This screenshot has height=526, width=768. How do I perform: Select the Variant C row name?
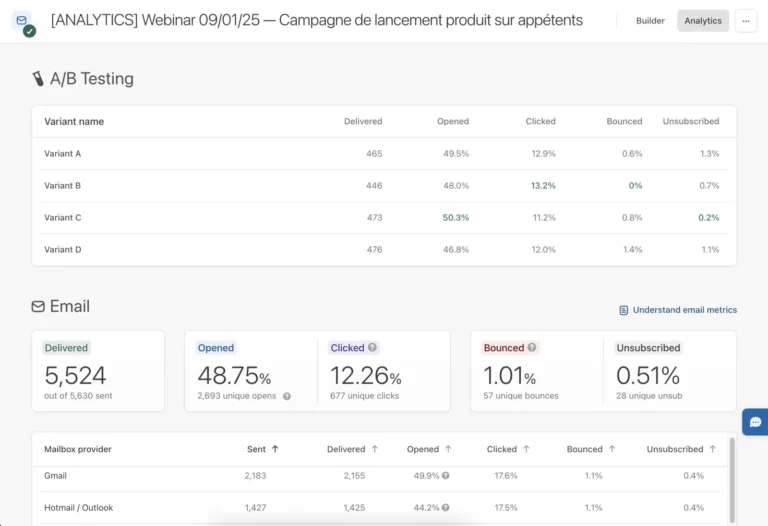(63, 217)
